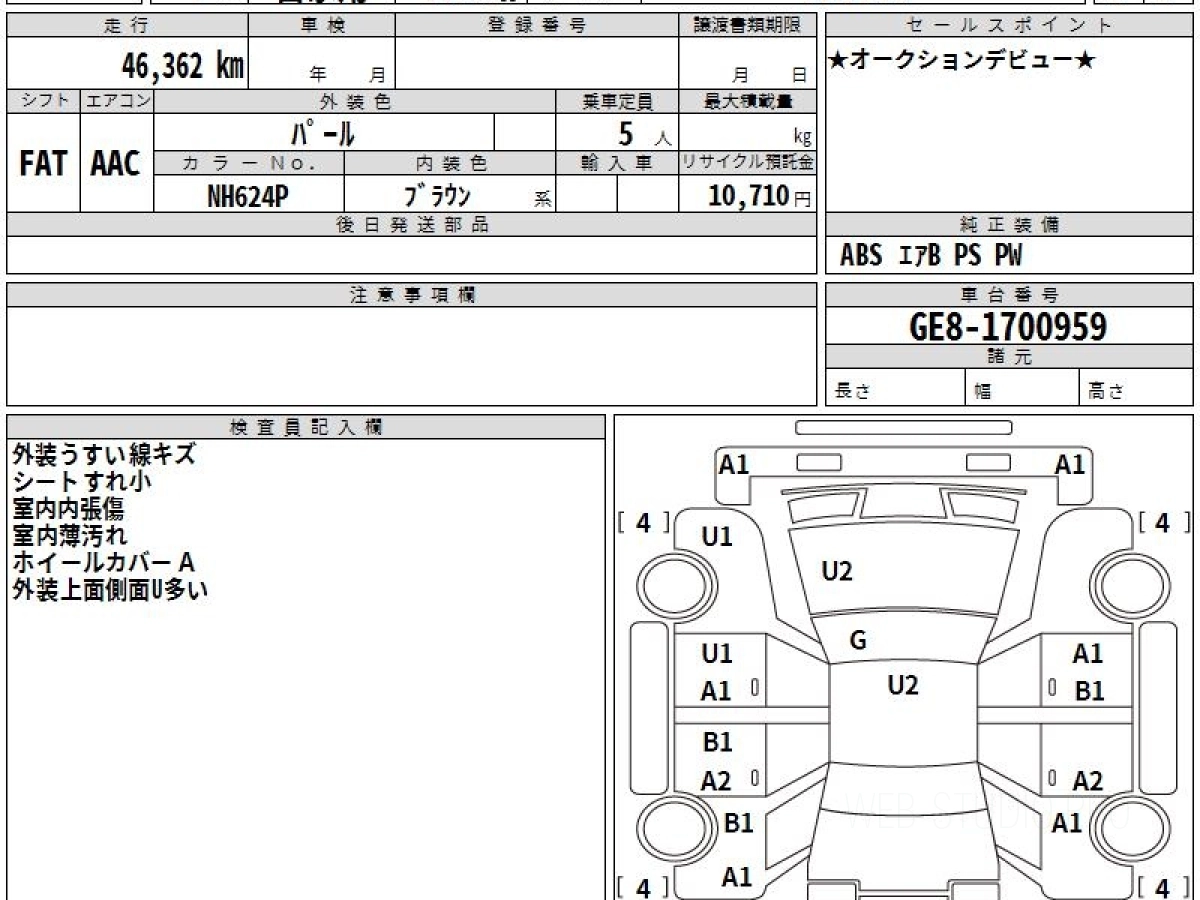1200x900 pixels.
Task: Click the B1 mark on the left rear door
Action: click(717, 742)
